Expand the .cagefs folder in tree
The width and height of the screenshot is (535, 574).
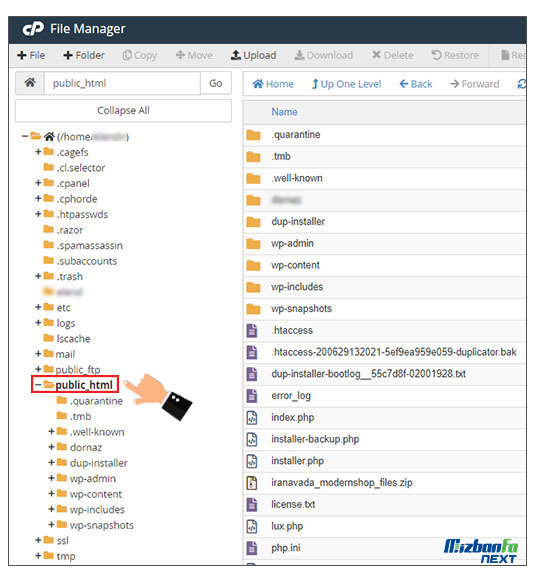click(38, 152)
